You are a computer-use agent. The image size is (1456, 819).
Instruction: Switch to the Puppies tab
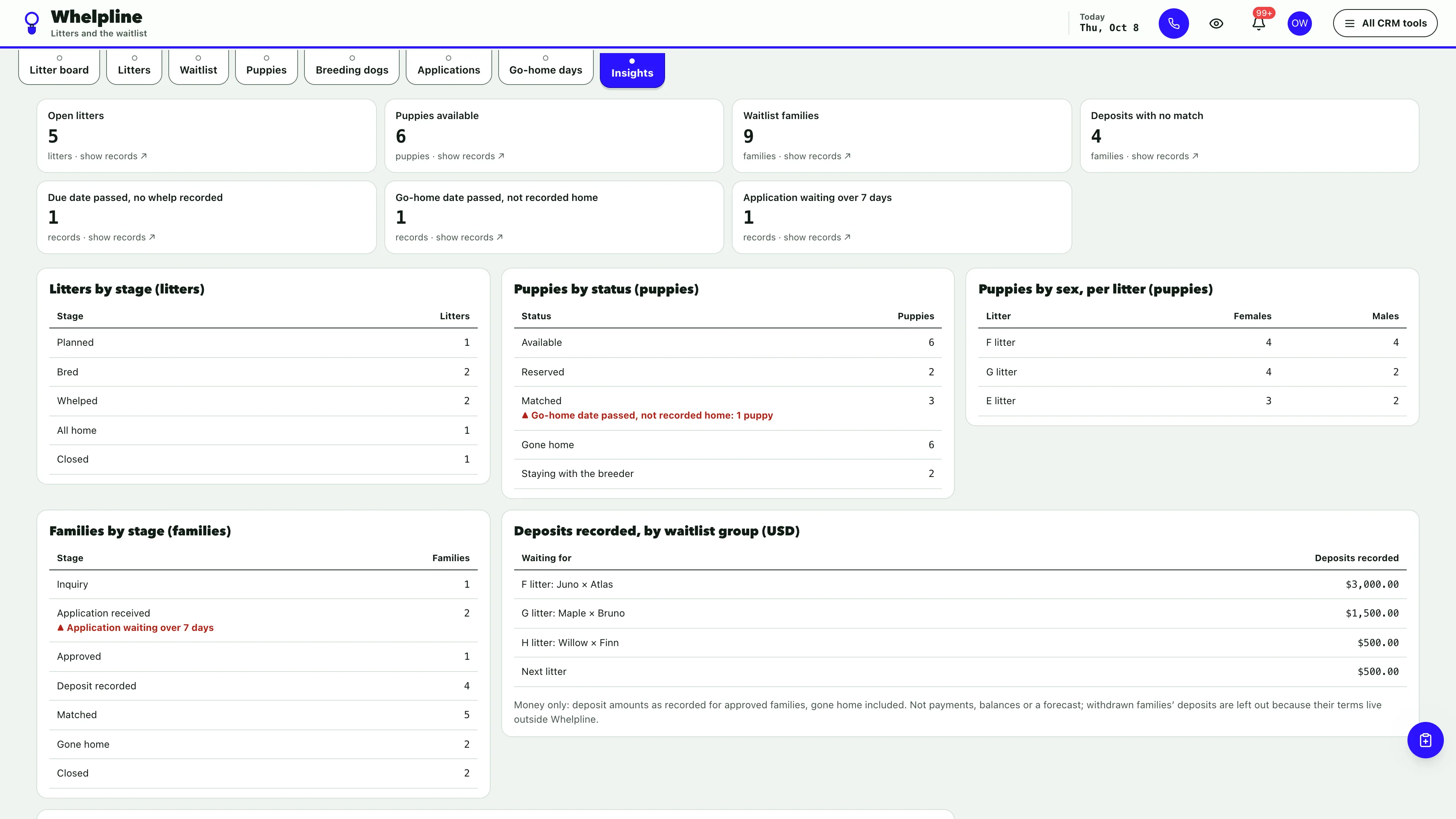(x=266, y=67)
